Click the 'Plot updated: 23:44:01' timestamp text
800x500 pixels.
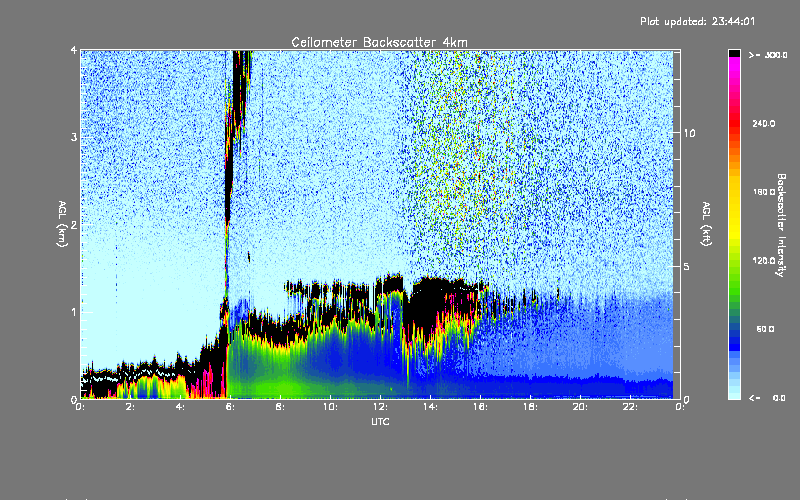(697, 21)
